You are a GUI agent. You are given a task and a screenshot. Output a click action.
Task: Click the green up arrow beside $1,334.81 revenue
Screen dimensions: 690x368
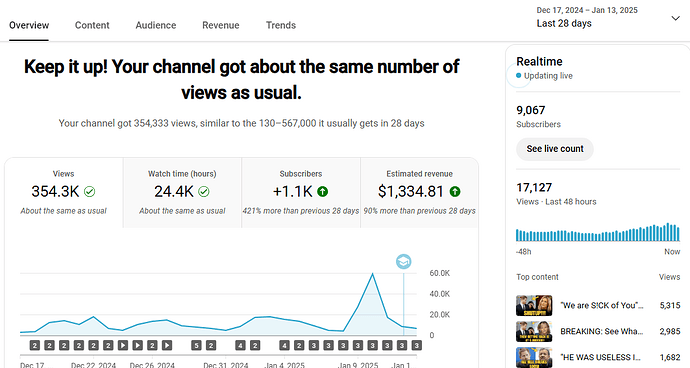455,191
